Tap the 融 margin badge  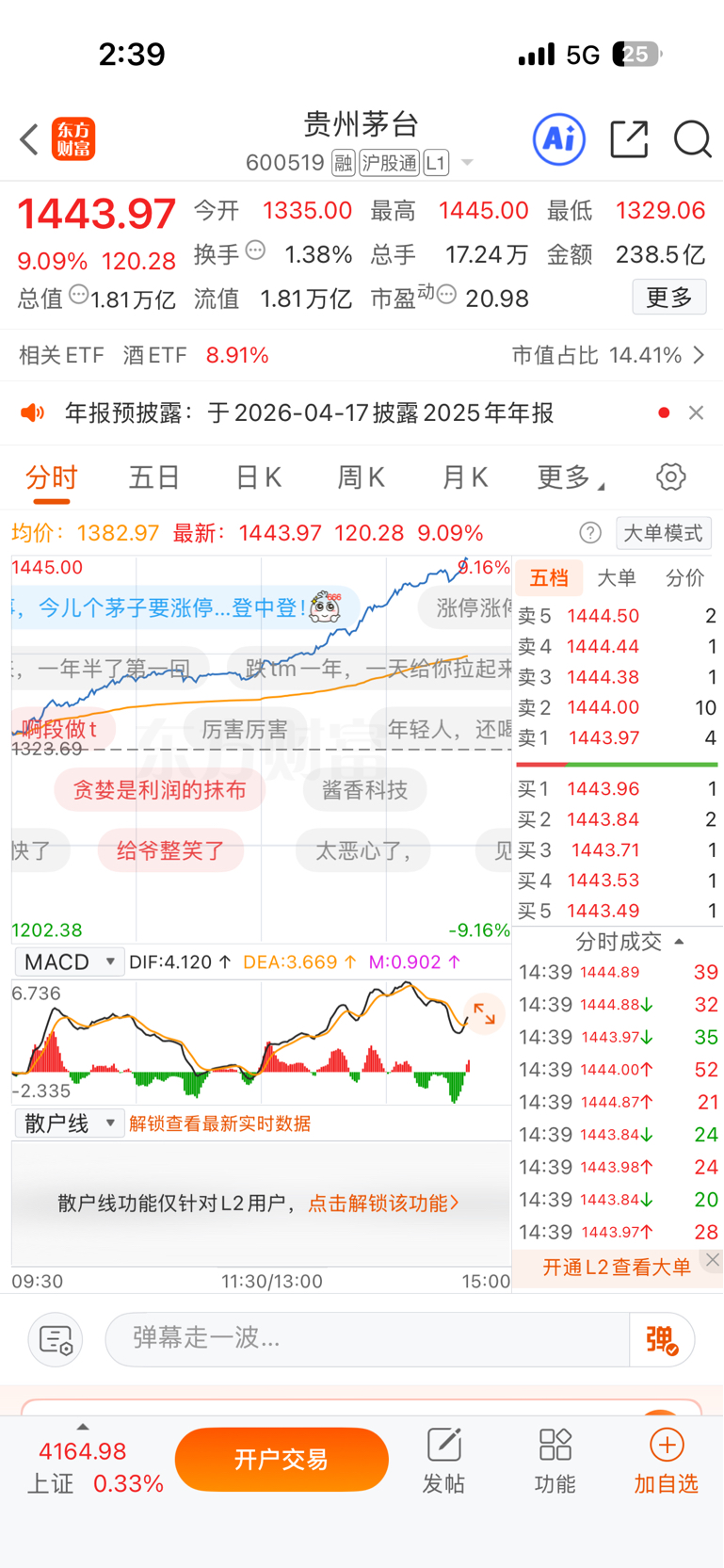(x=344, y=163)
